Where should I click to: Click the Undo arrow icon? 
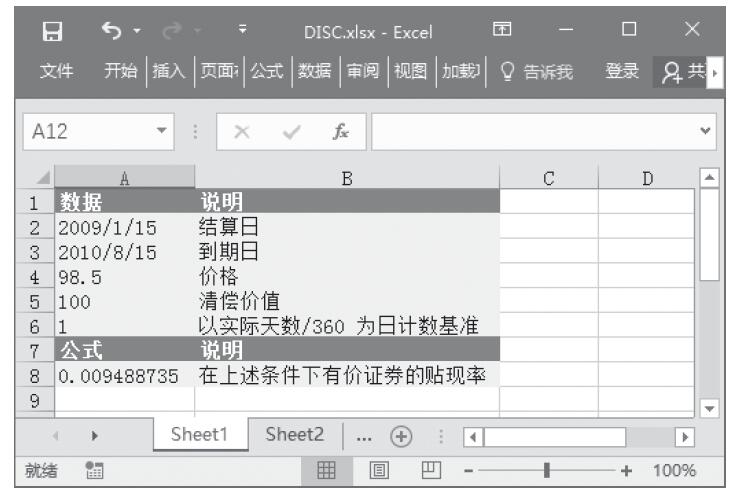click(110, 32)
